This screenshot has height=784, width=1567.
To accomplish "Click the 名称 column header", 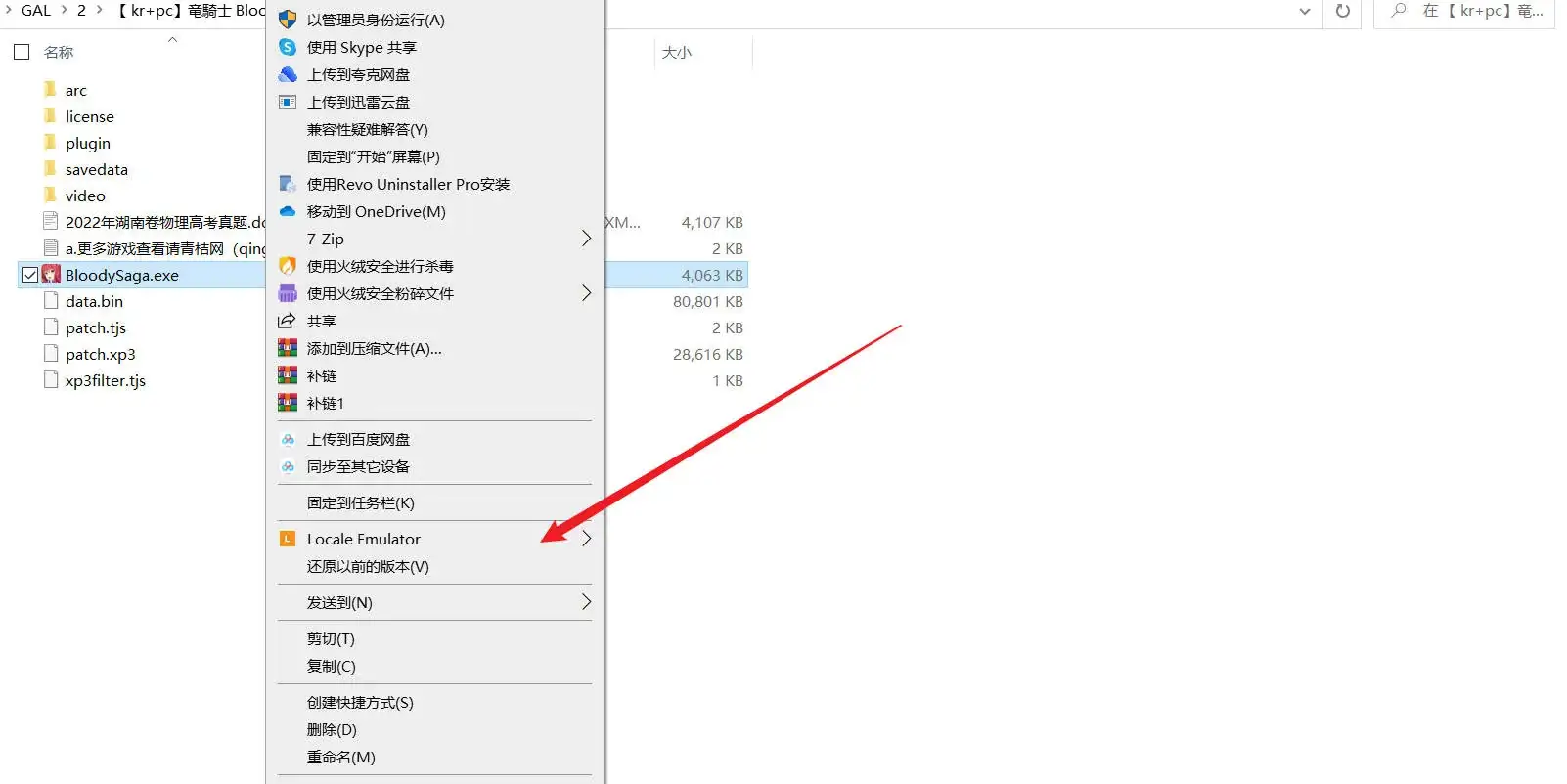I will [x=59, y=52].
